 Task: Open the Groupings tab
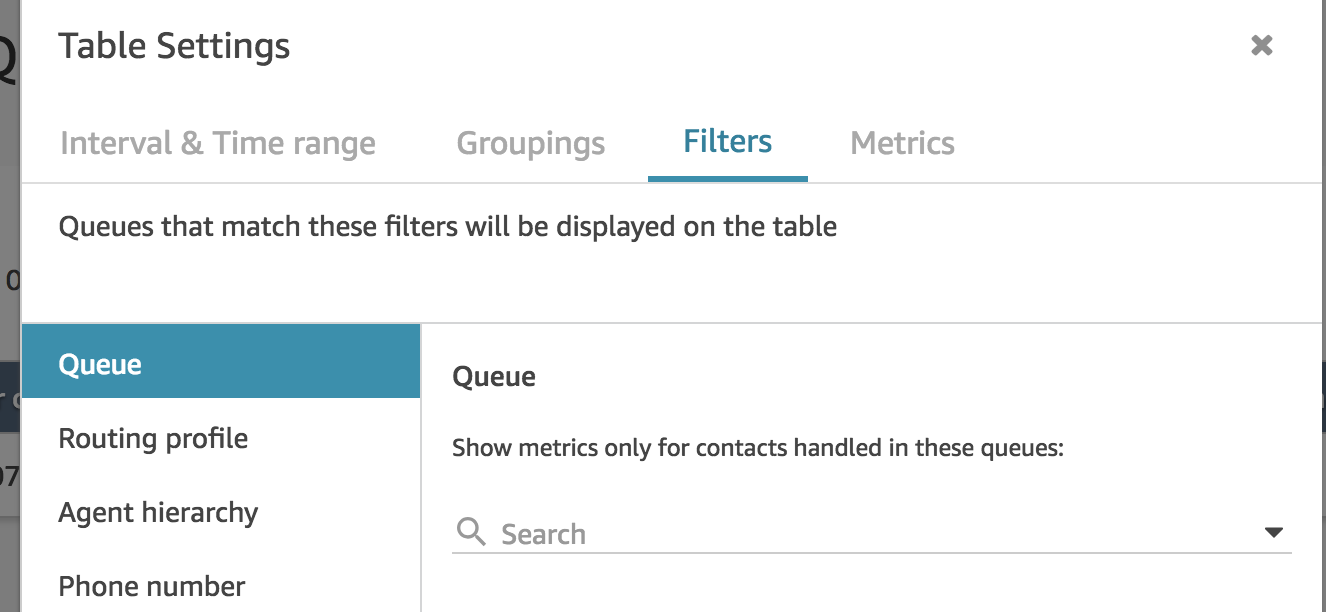531,143
